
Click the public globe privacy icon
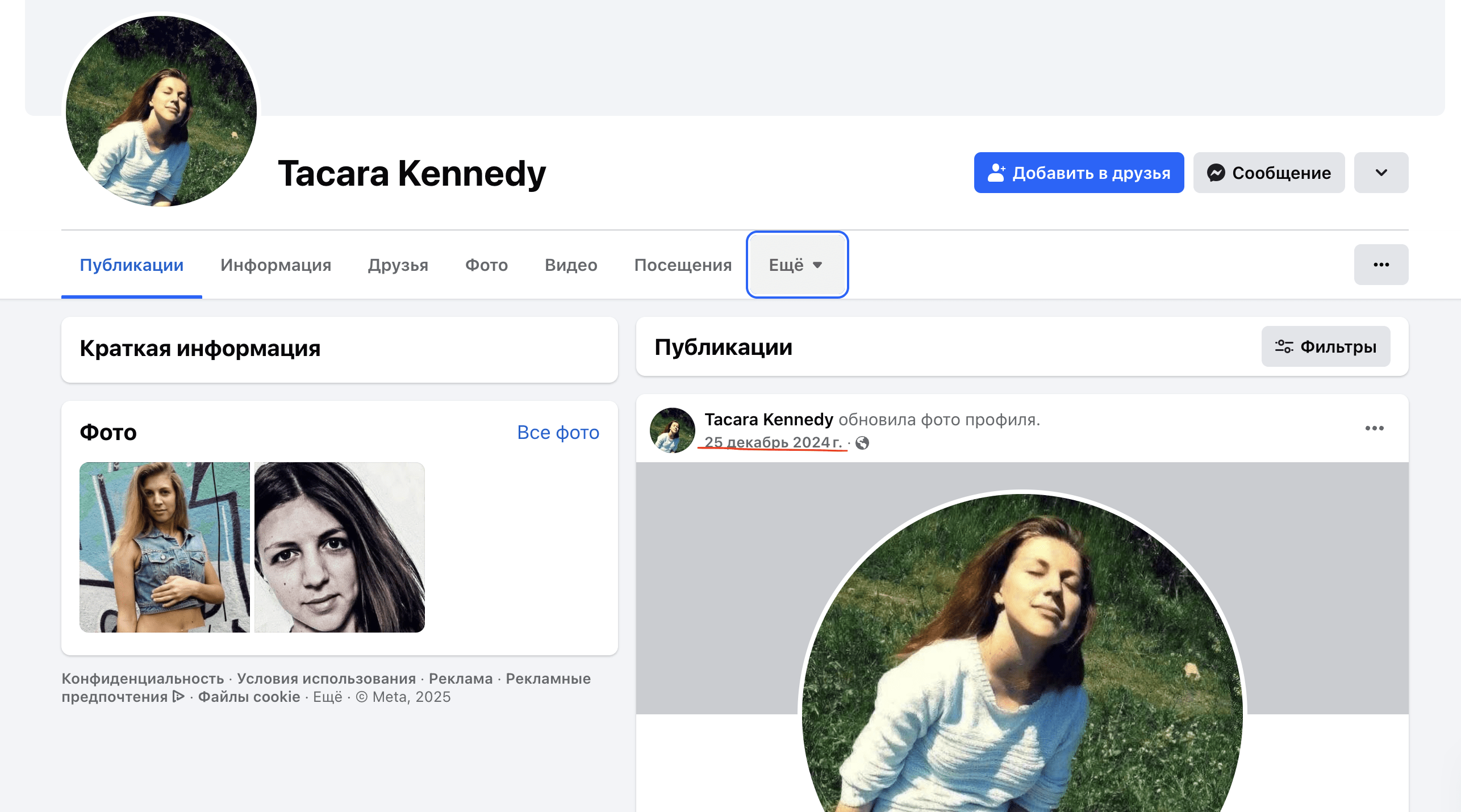point(862,443)
